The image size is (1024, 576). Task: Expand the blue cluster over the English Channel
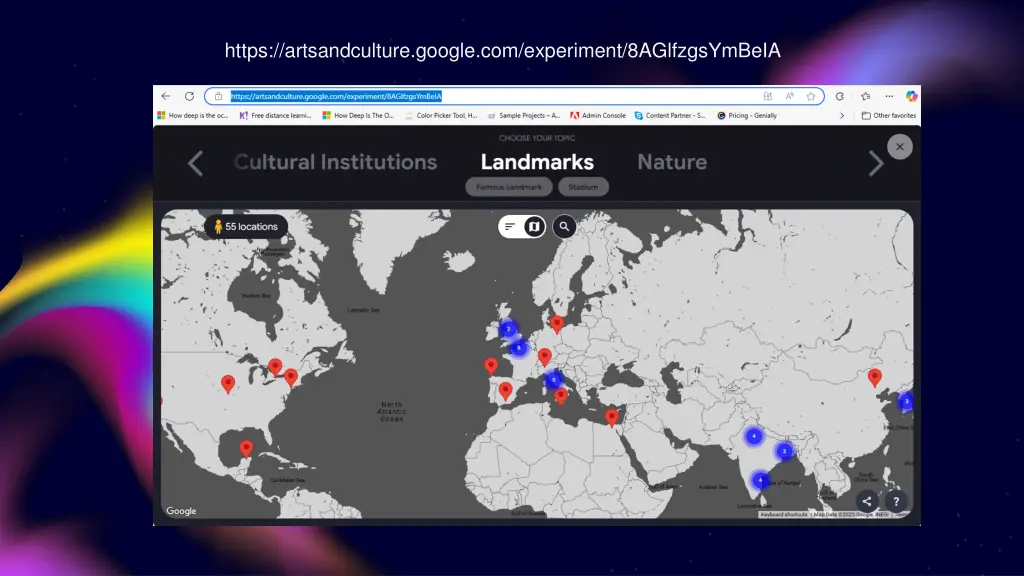519,347
